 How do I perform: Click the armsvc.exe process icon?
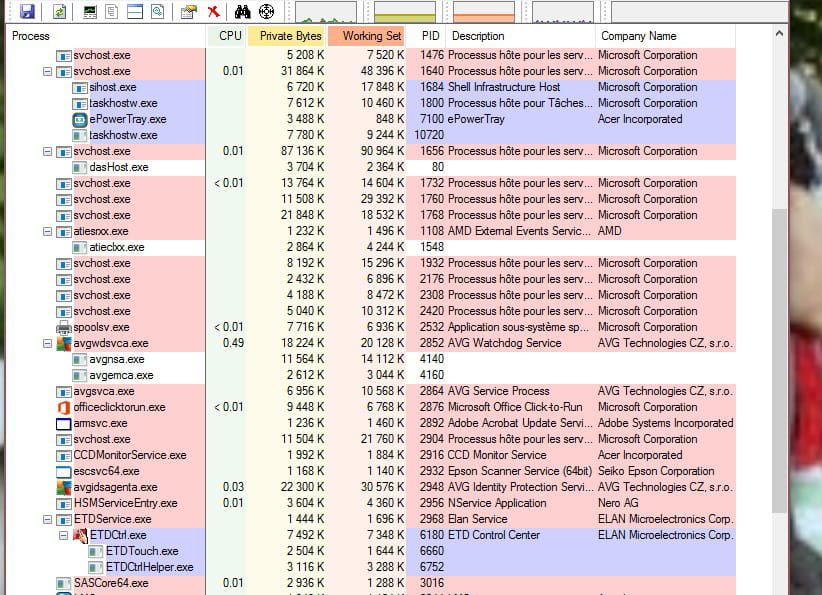63,424
